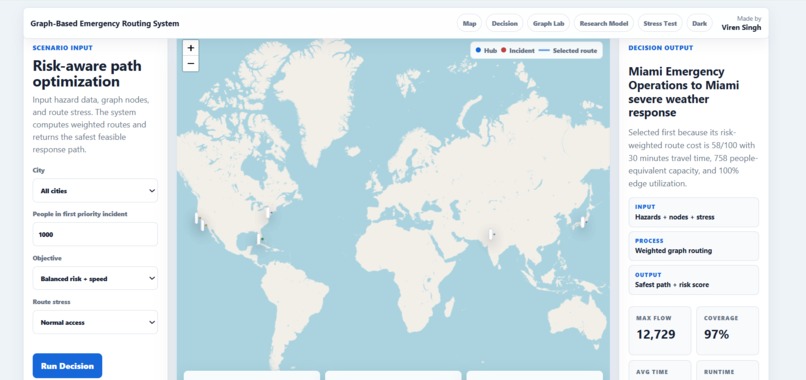This screenshot has height=380, width=806.
Task: Click the INPUT Hazards + nodes + stress card
Action: point(693,212)
